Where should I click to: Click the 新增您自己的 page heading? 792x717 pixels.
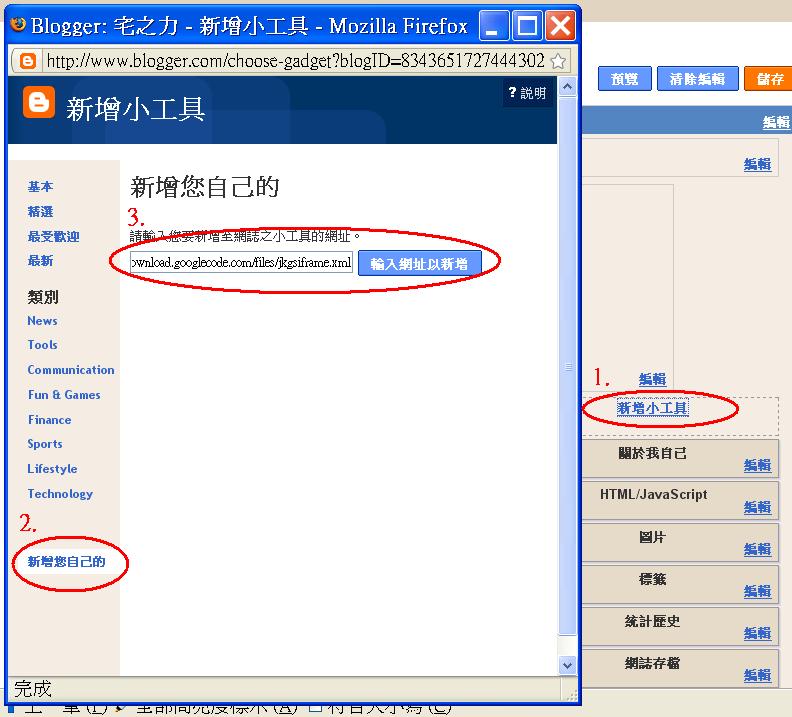[x=205, y=186]
